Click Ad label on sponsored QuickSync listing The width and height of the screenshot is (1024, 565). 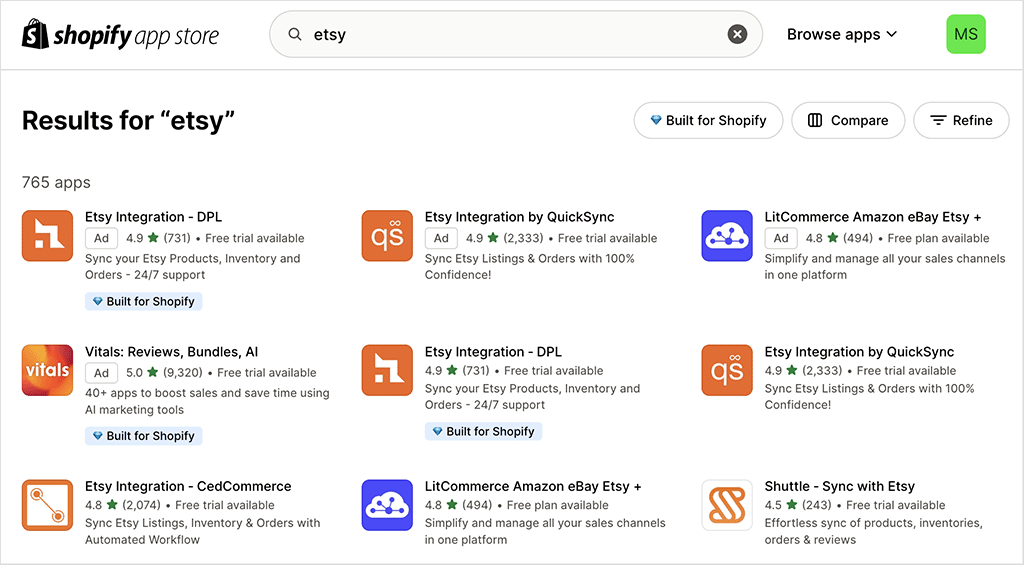tap(441, 238)
